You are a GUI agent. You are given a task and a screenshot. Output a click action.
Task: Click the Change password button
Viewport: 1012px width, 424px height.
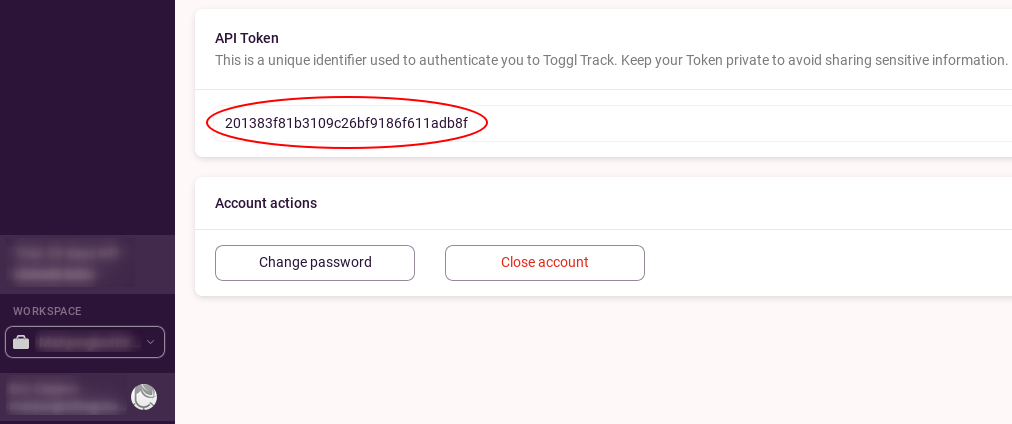click(315, 263)
